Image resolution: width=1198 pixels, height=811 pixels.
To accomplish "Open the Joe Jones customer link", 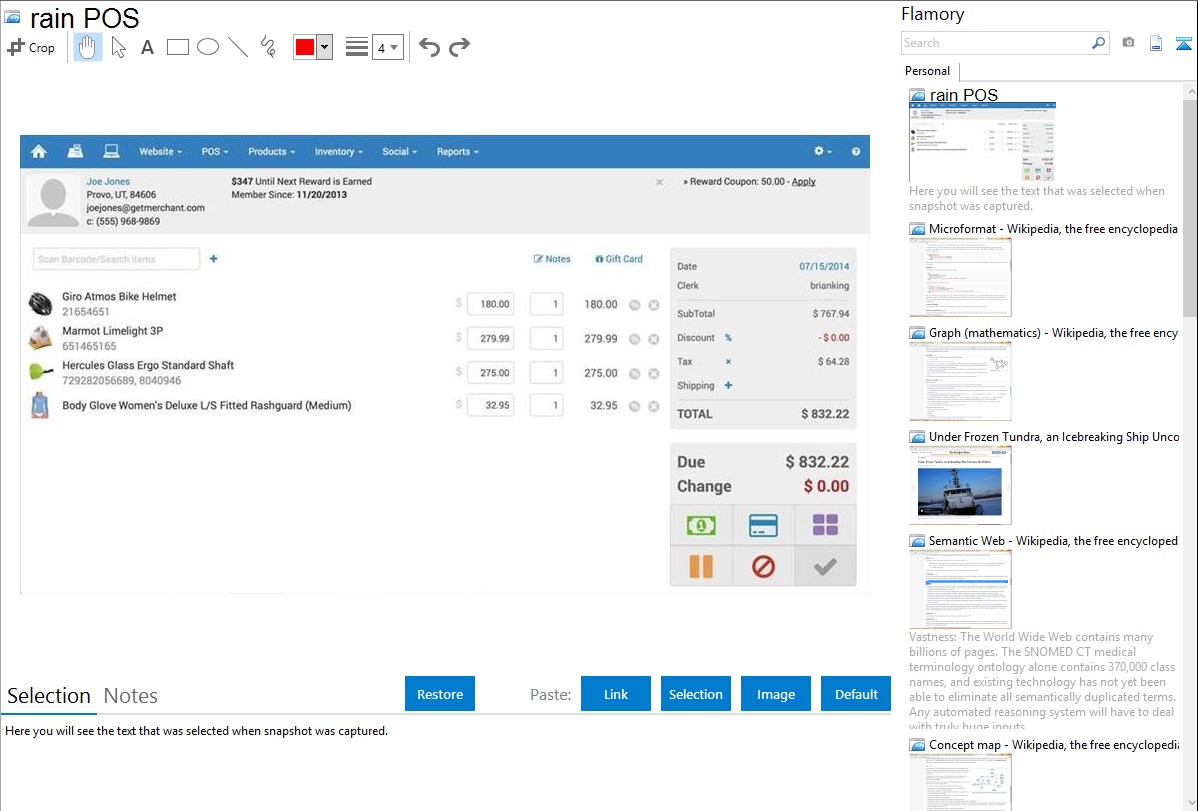I will [108, 182].
